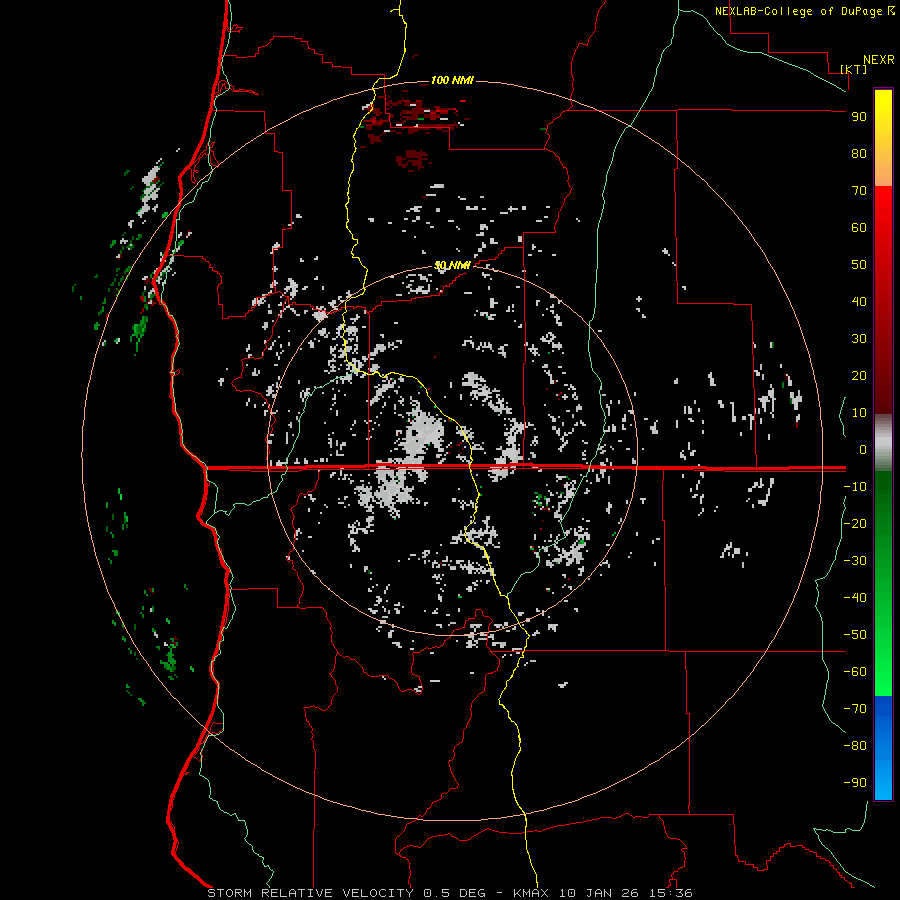The height and width of the screenshot is (900, 900).
Task: Click the -60 value on velocity scale
Action: pos(855,672)
